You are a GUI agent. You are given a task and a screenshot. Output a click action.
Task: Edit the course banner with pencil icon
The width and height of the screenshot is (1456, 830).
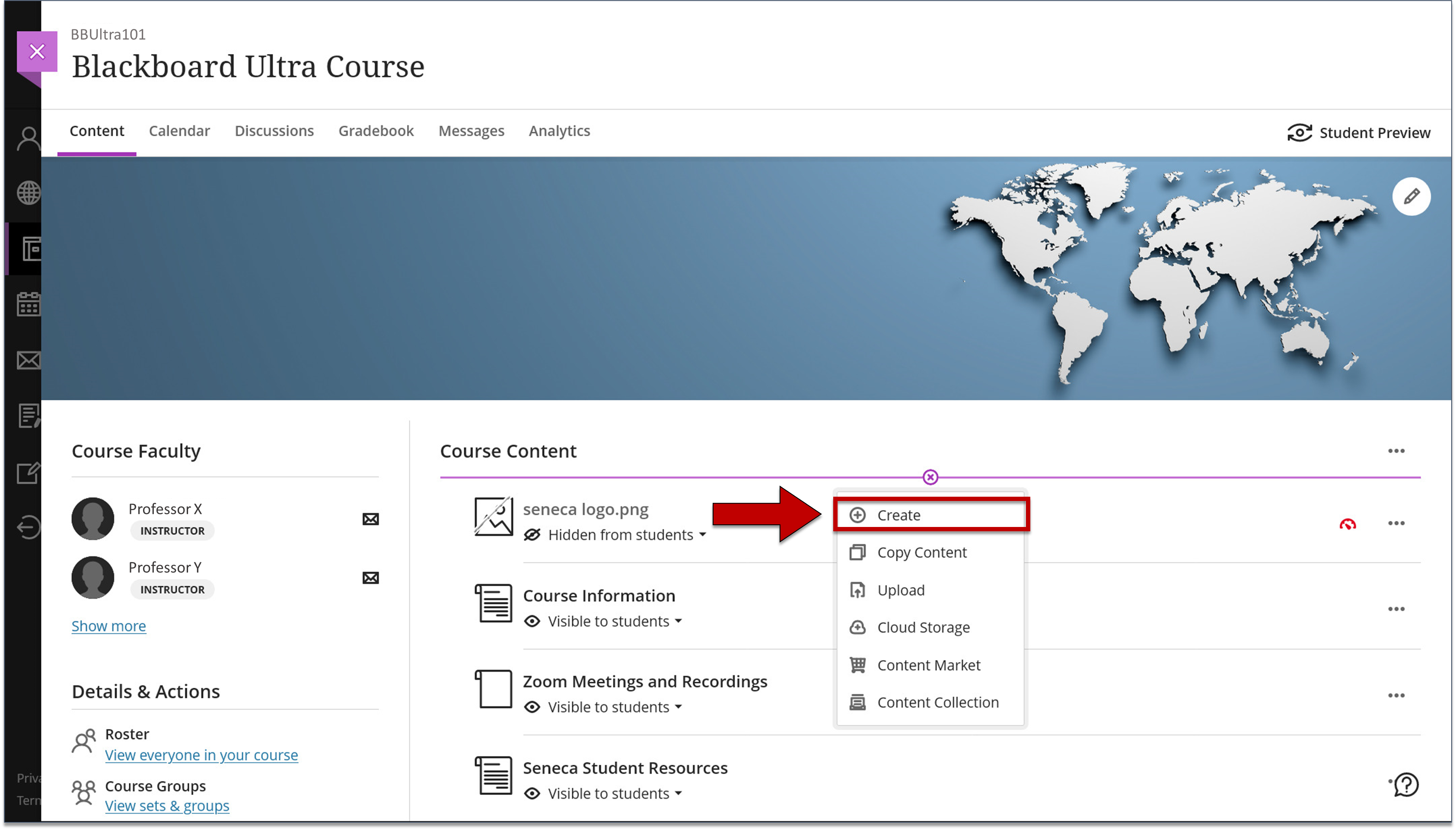pyautogui.click(x=1411, y=197)
